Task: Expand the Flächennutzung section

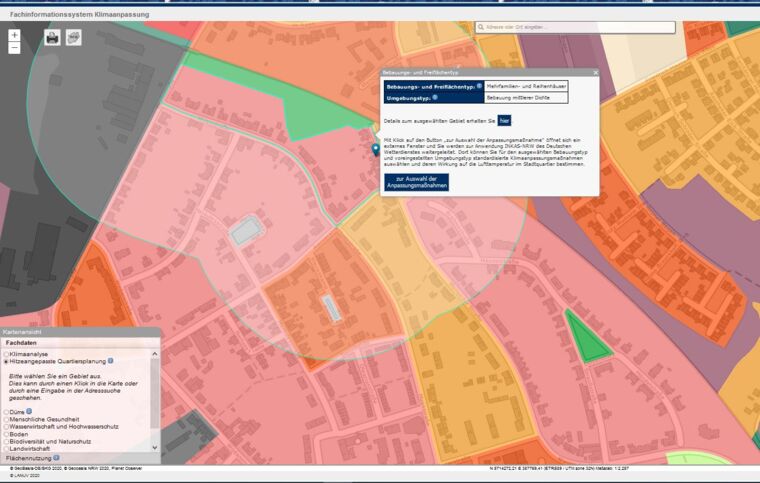Action: click(x=30, y=458)
